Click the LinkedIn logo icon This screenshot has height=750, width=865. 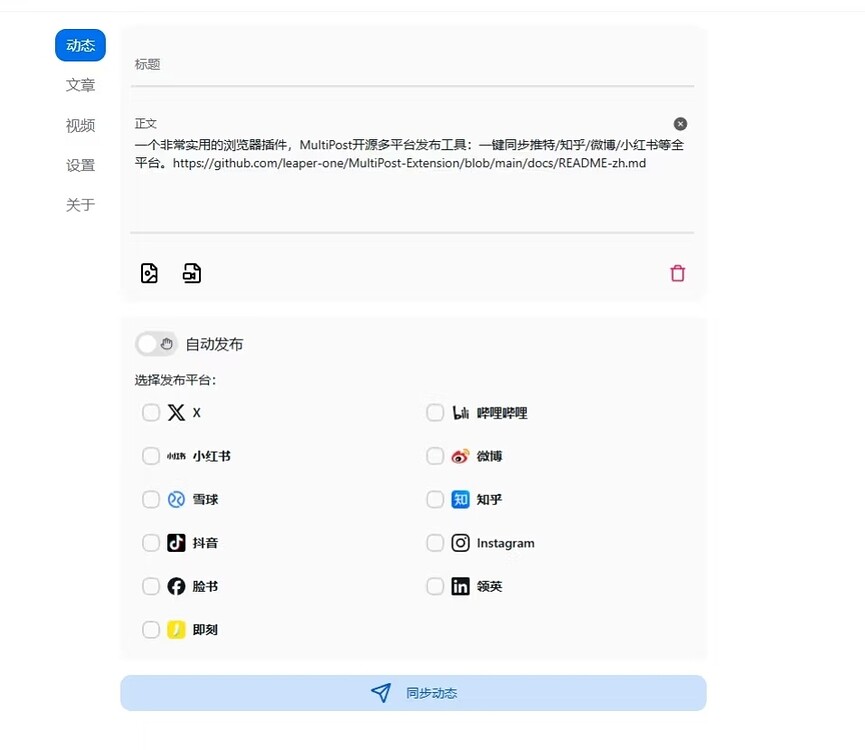click(461, 586)
